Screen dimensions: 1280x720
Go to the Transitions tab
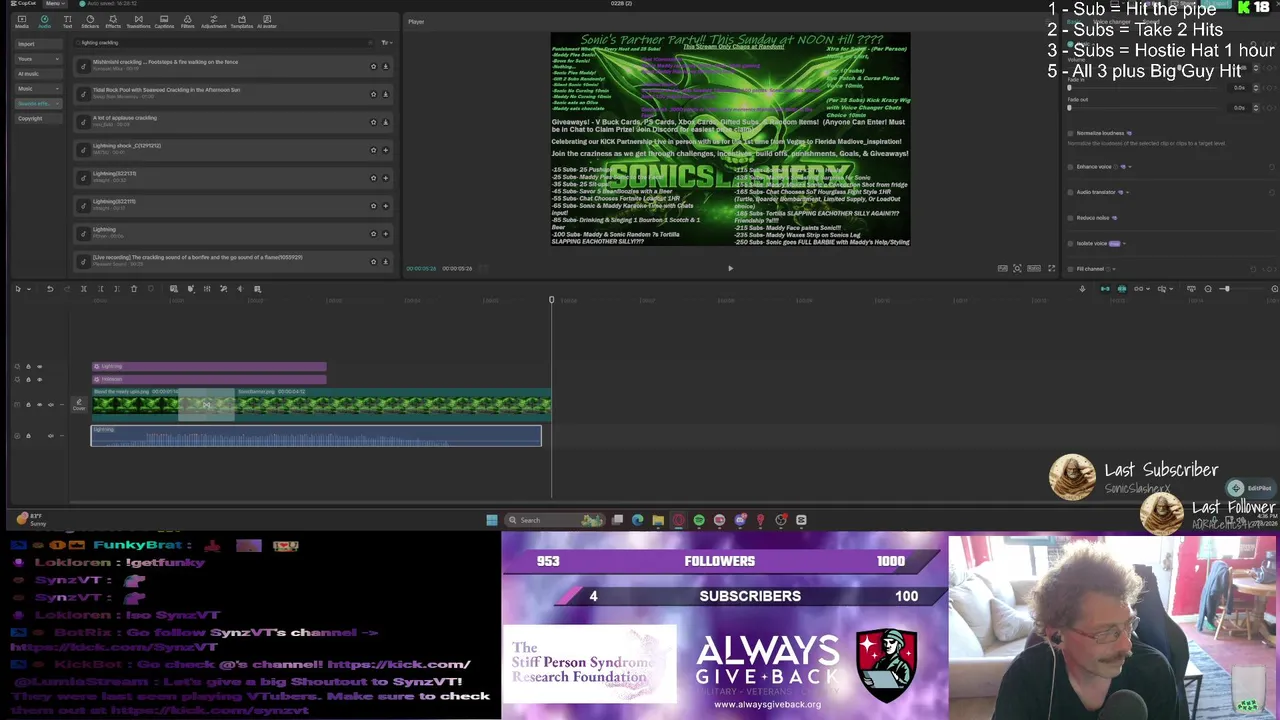click(138, 21)
